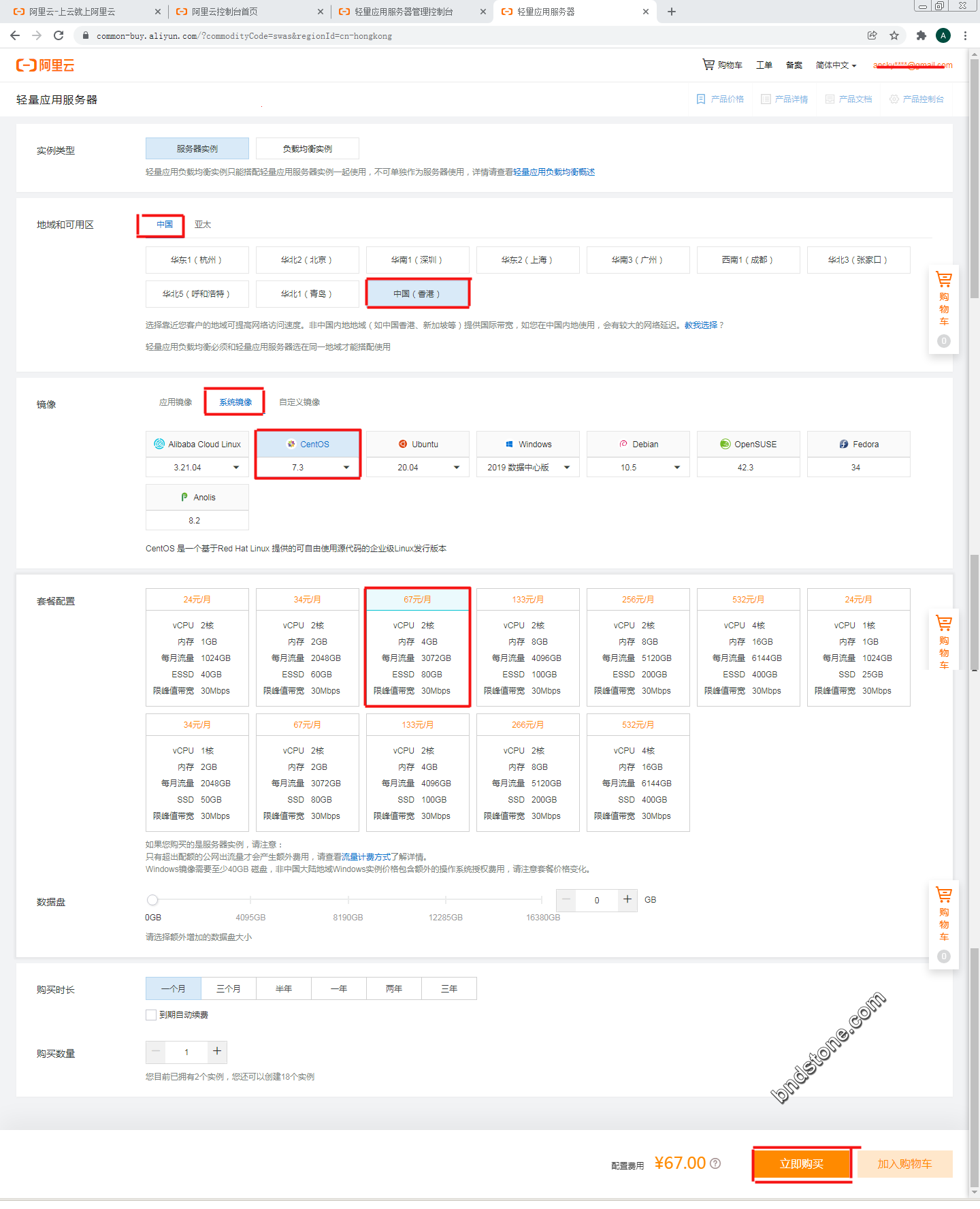Select the Fedora system image
The width and height of the screenshot is (980, 1209).
[859, 444]
